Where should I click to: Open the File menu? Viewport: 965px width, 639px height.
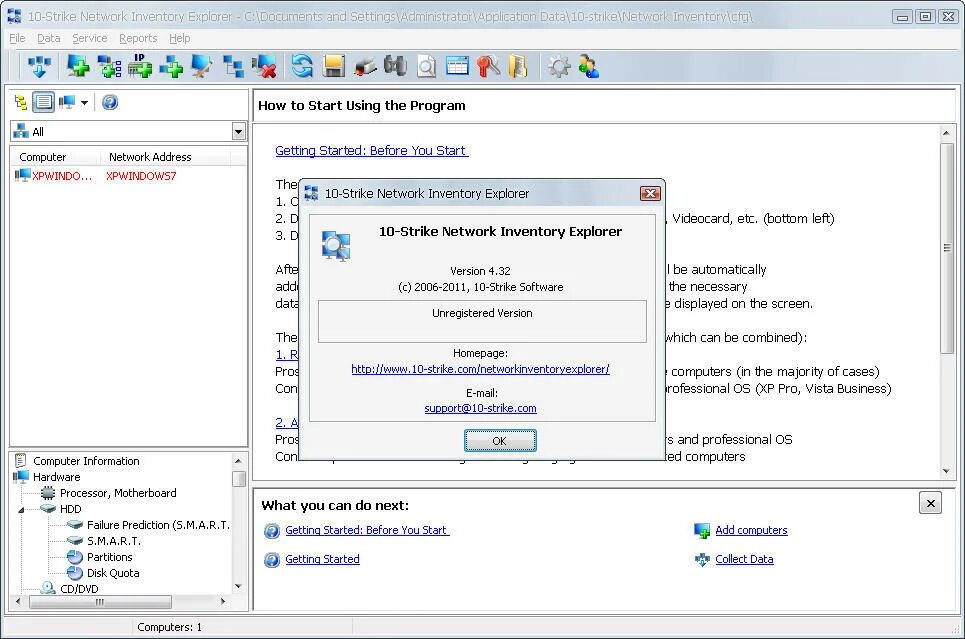pos(17,38)
